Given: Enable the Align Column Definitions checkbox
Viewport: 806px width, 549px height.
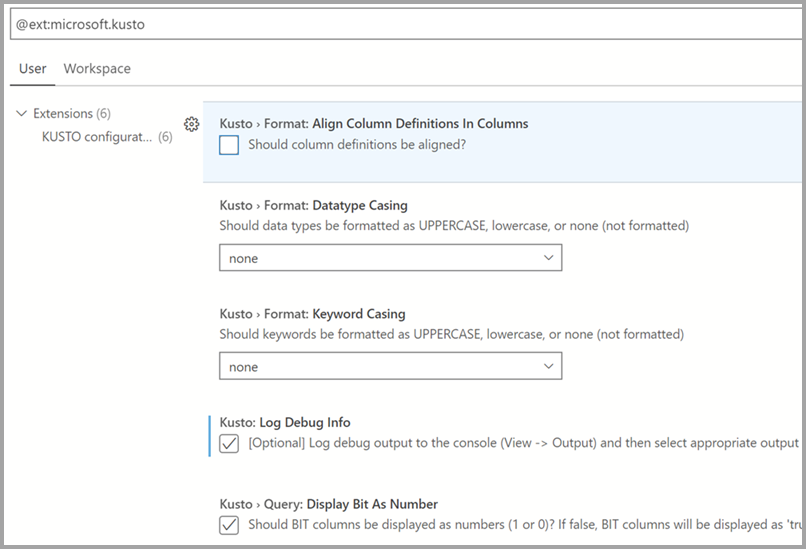Looking at the screenshot, I should coord(229,145).
